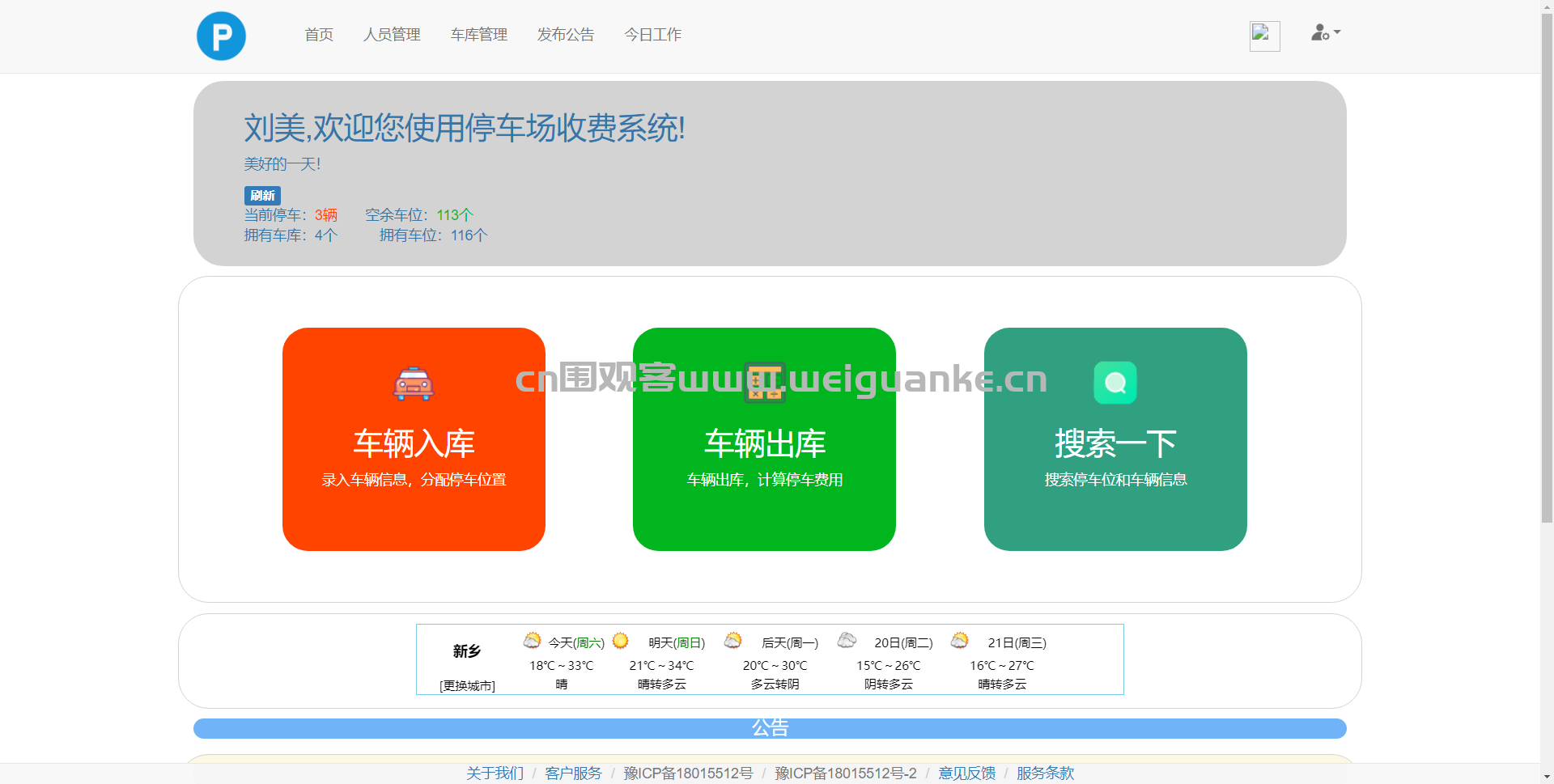Click the broken avatar image in navbar
Image resolution: width=1554 pixels, height=784 pixels.
(1264, 36)
